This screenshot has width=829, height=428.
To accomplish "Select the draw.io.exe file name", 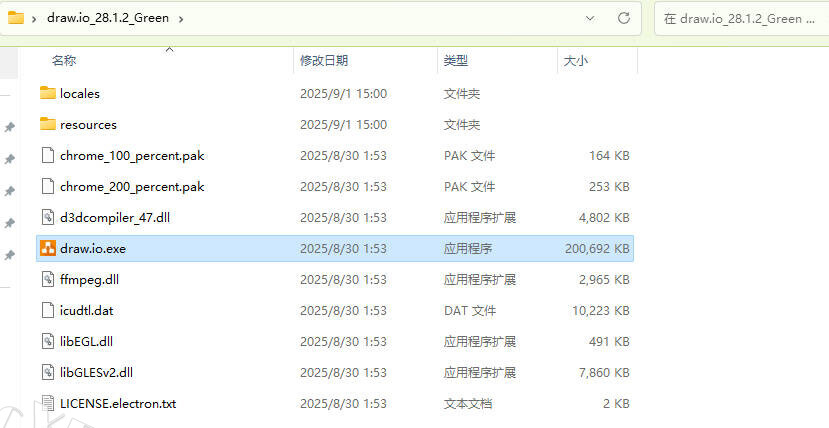I will [93, 248].
